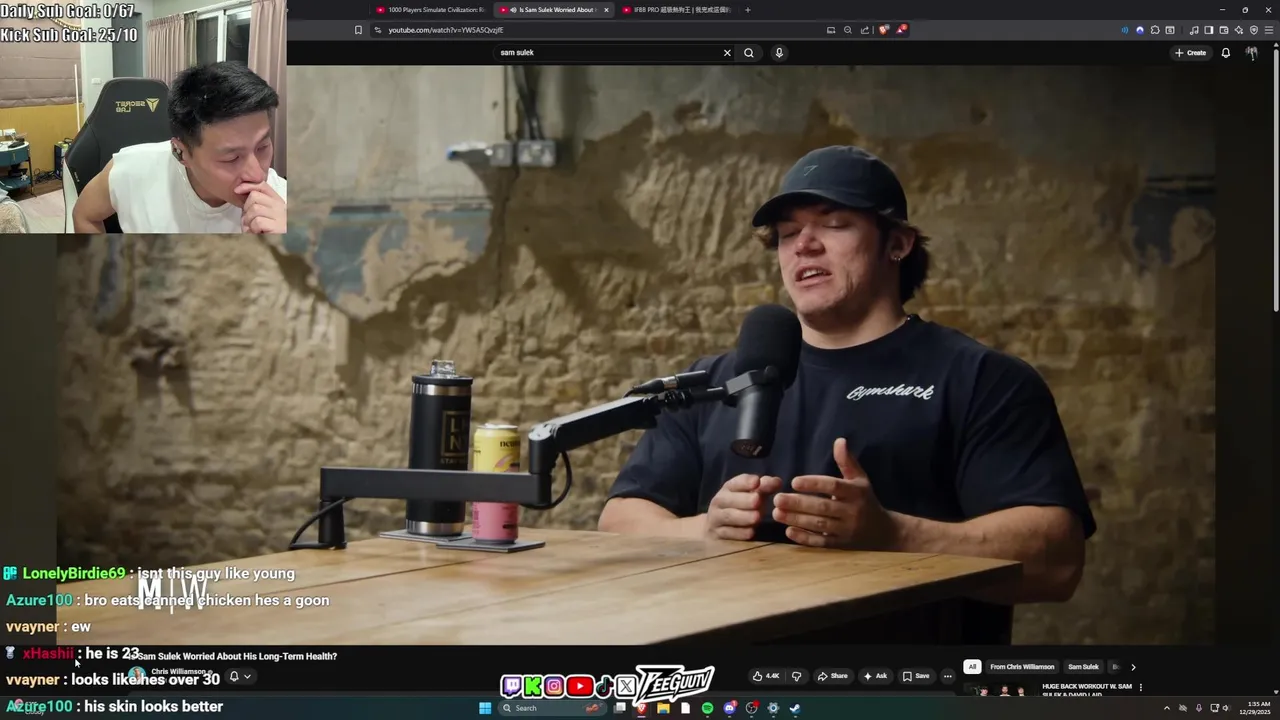
Task: Share this page from address bar
Action: [863, 30]
